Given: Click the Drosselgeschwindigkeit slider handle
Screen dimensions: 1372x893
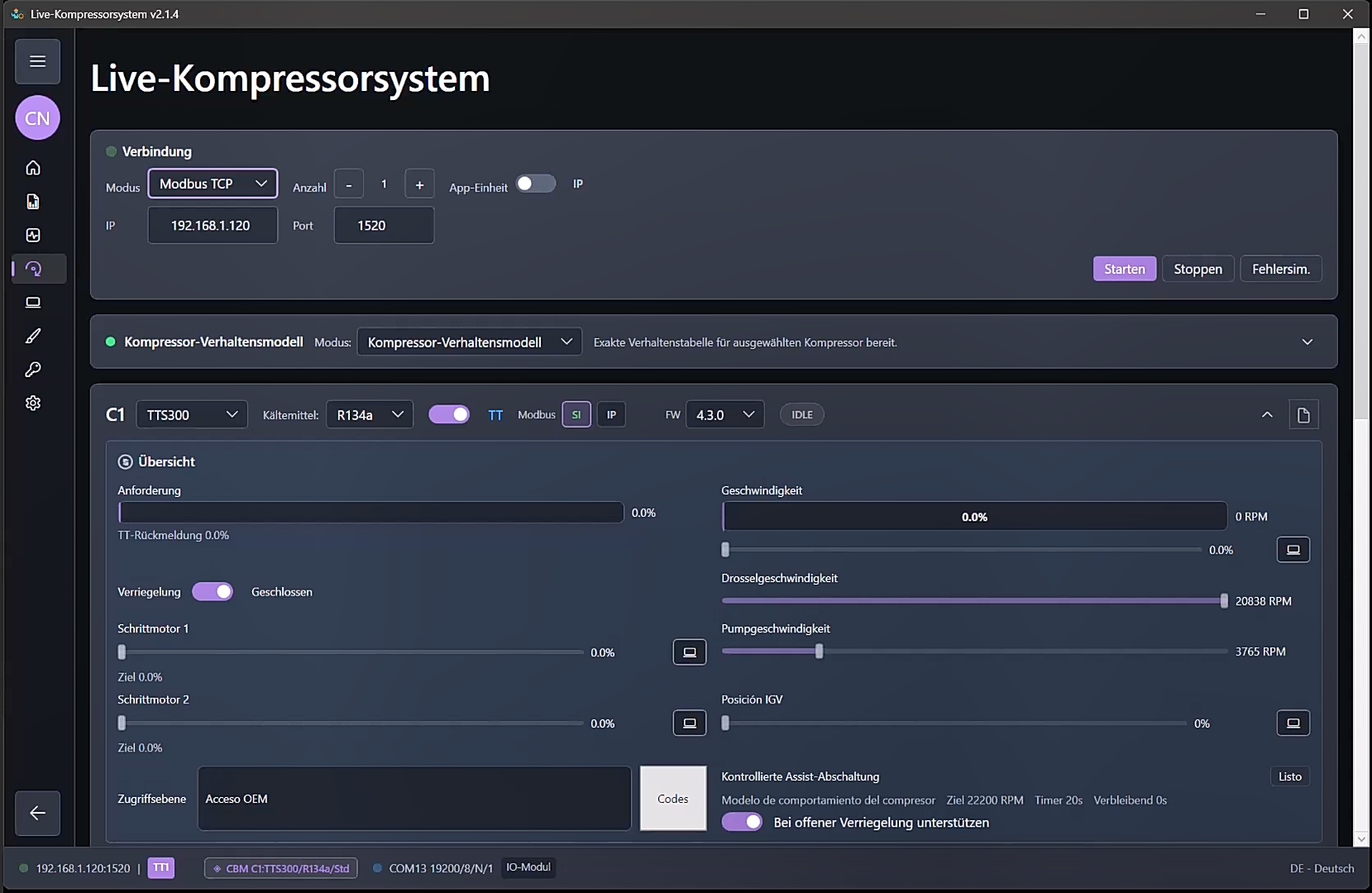Looking at the screenshot, I should point(1224,601).
